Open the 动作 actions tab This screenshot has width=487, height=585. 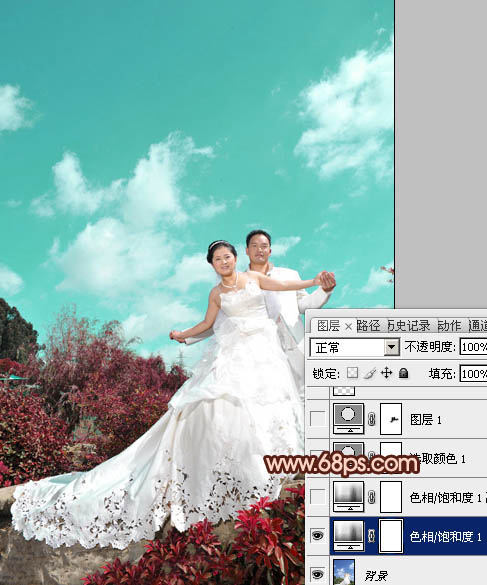(x=449, y=326)
